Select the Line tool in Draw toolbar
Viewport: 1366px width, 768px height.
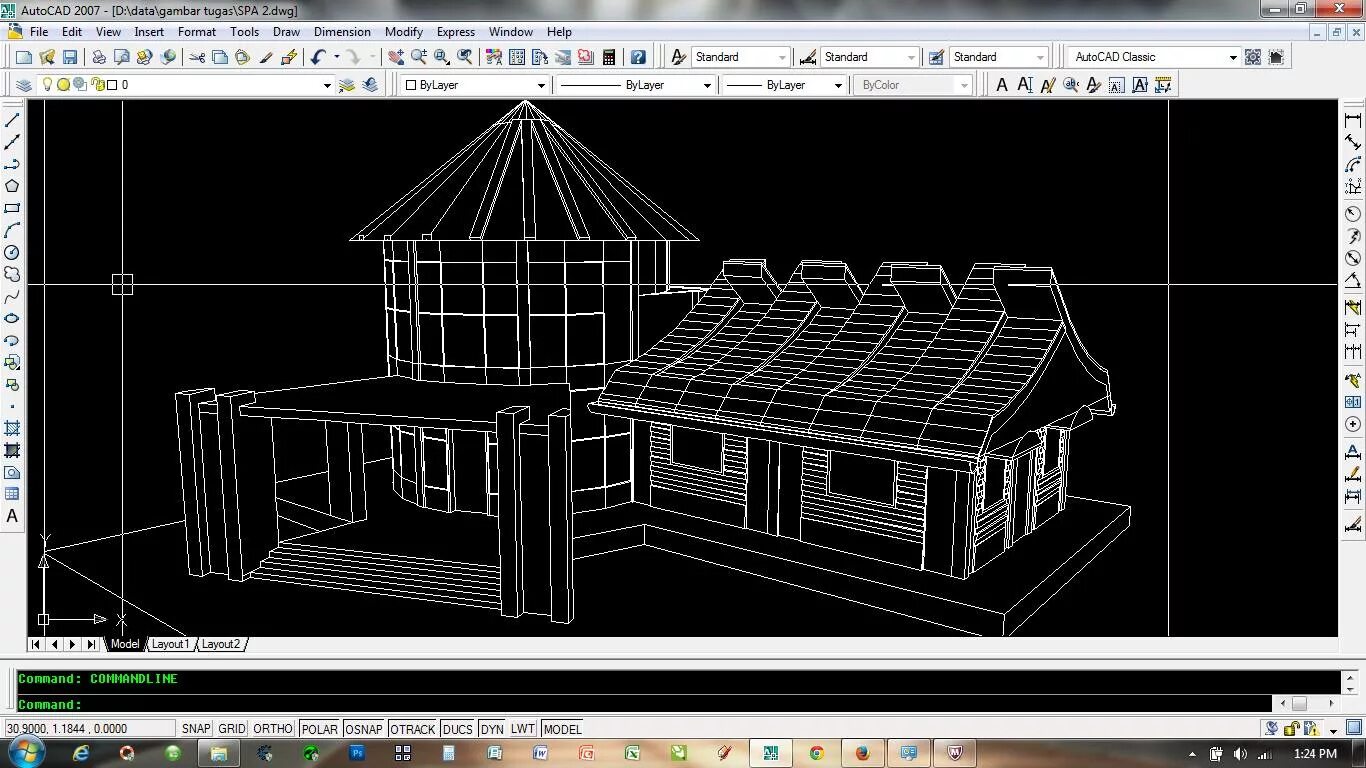pos(12,120)
